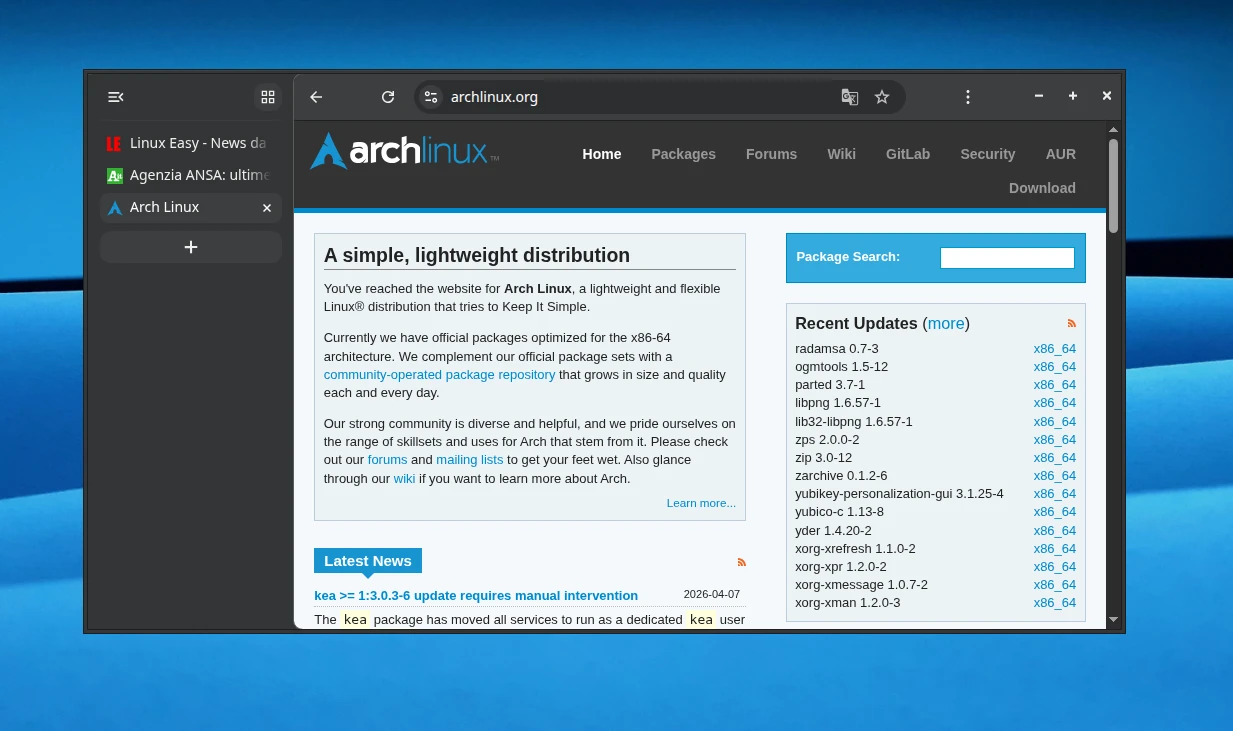
Task: Switch to the Linux Easy tab
Action: pos(190,143)
